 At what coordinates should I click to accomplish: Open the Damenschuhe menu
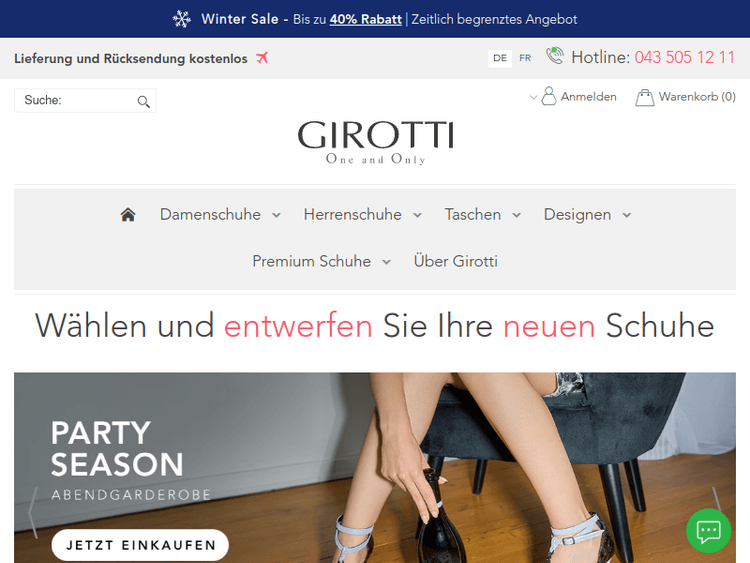tap(210, 214)
